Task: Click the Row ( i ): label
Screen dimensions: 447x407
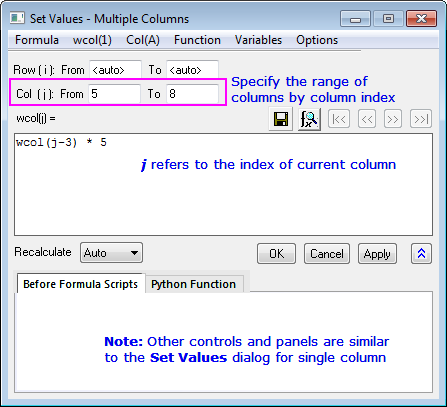Action: (34, 70)
